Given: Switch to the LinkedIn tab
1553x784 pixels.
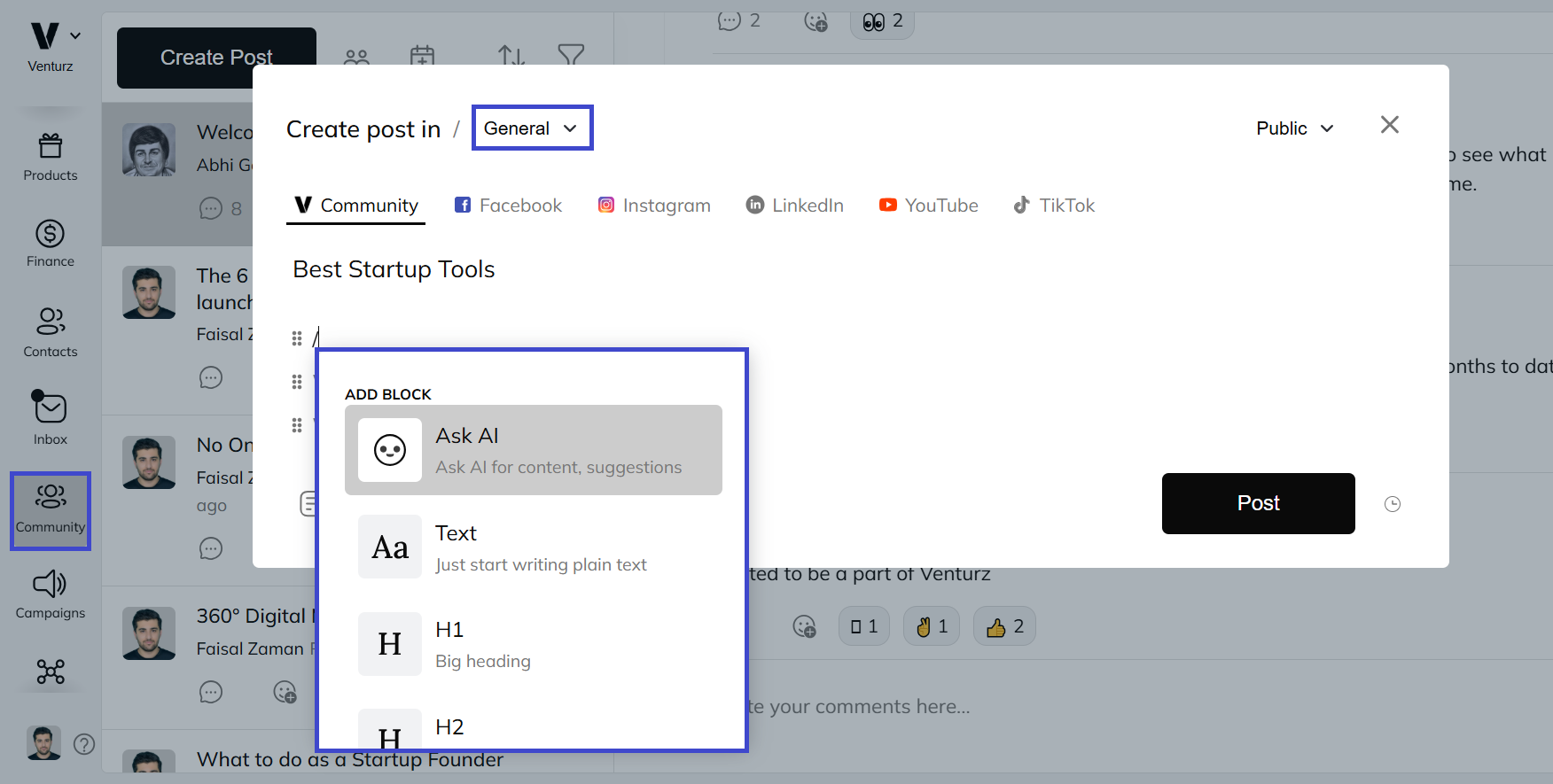Looking at the screenshot, I should tap(795, 206).
